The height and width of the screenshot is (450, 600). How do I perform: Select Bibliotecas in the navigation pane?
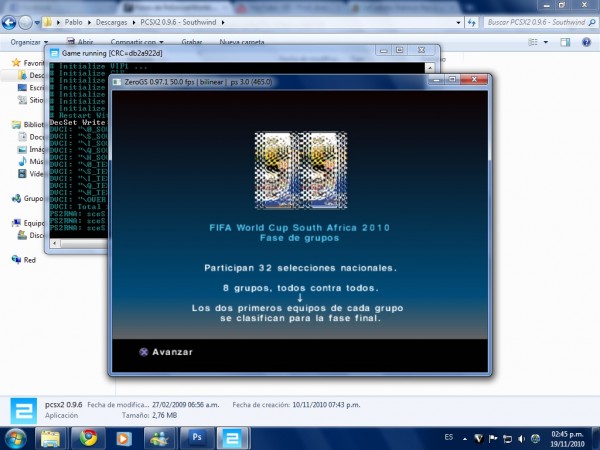(28, 124)
